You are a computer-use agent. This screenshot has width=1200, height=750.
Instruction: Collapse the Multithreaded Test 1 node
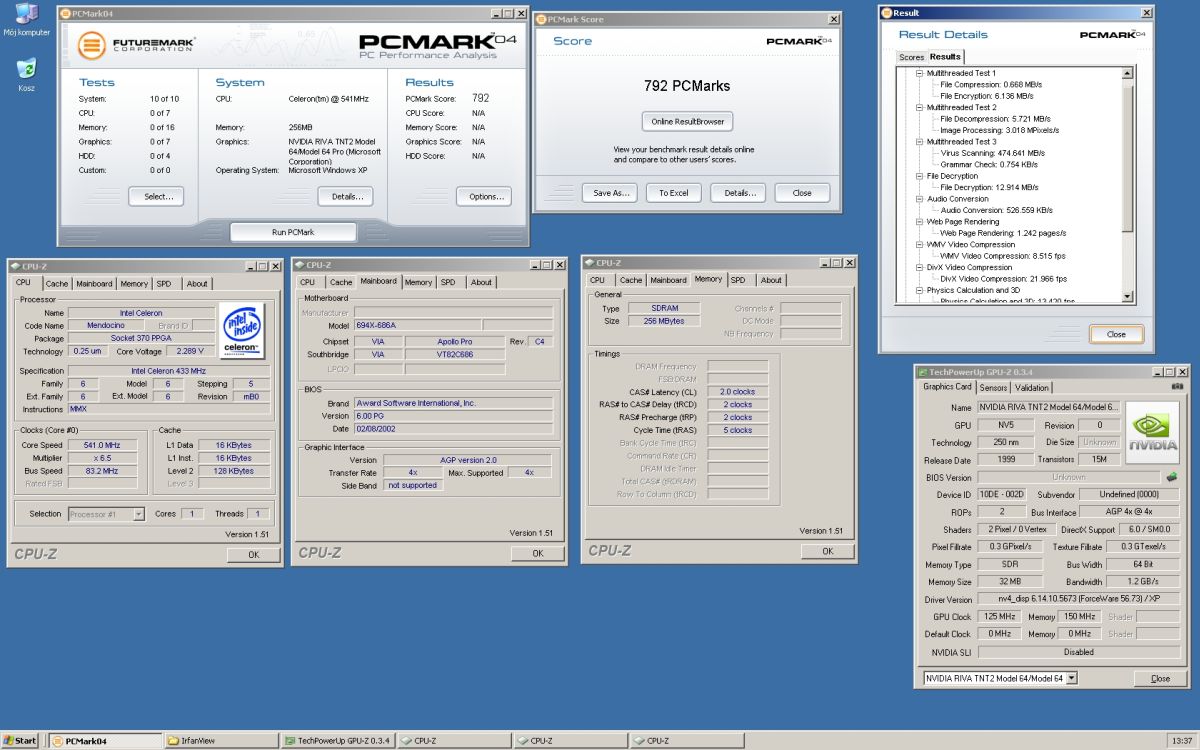point(919,73)
